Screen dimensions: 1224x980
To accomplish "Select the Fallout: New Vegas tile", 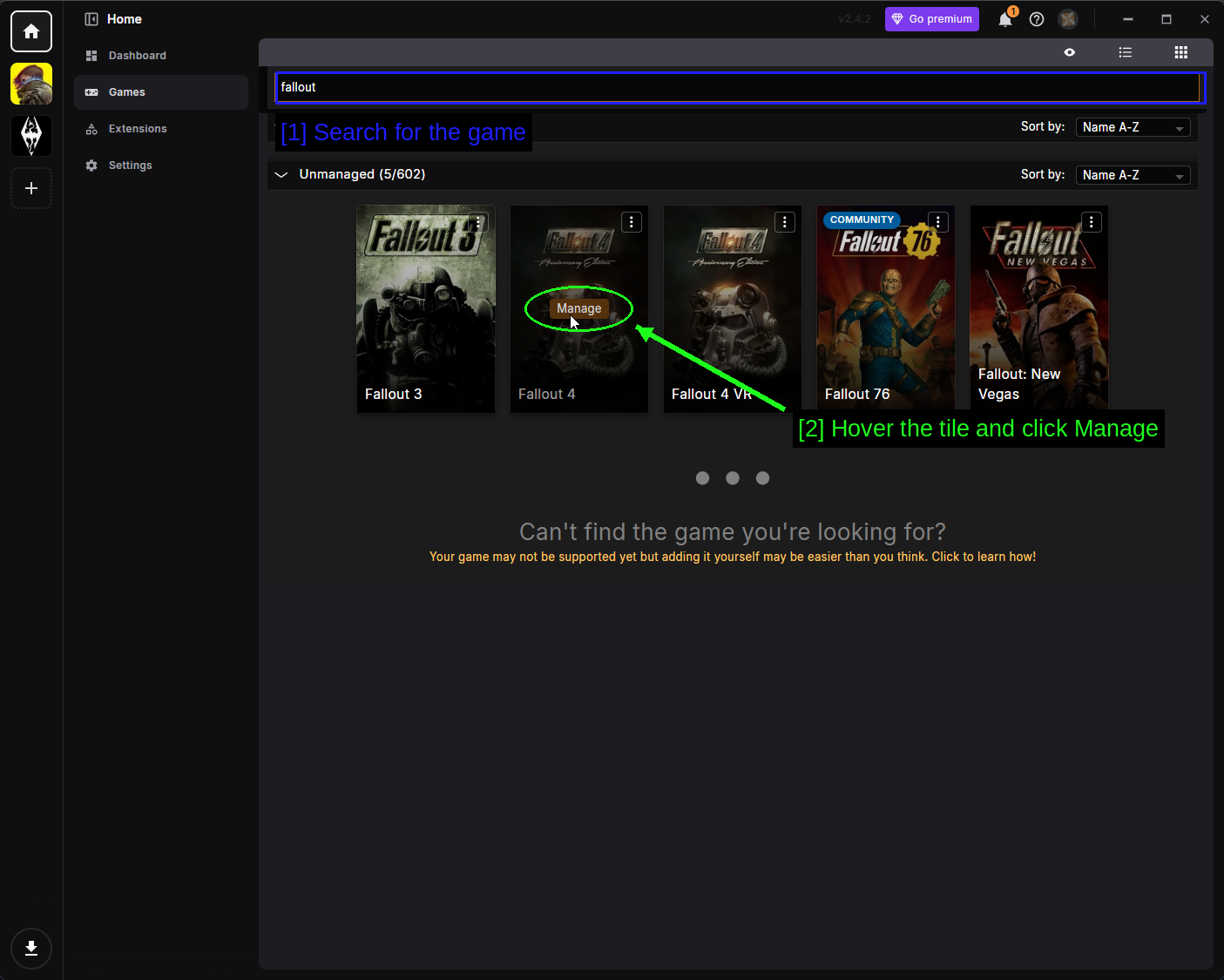I will (x=1039, y=308).
